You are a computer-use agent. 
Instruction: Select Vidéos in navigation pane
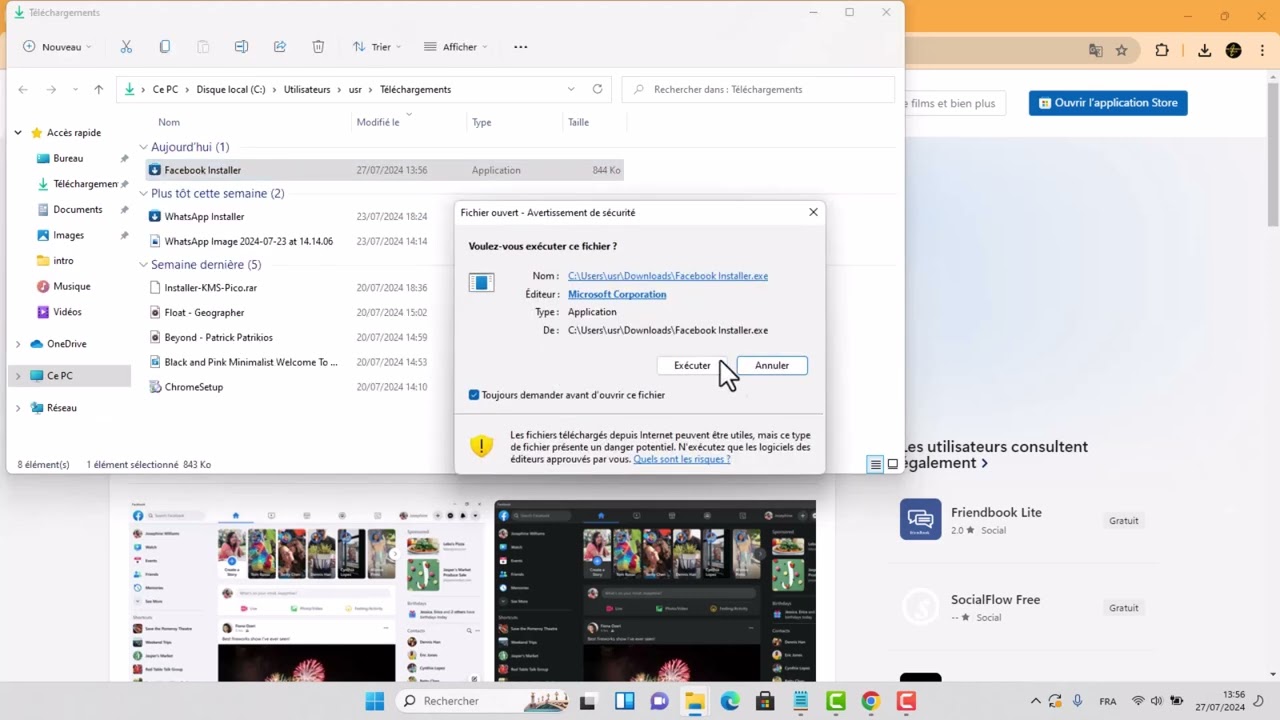tap(67, 312)
